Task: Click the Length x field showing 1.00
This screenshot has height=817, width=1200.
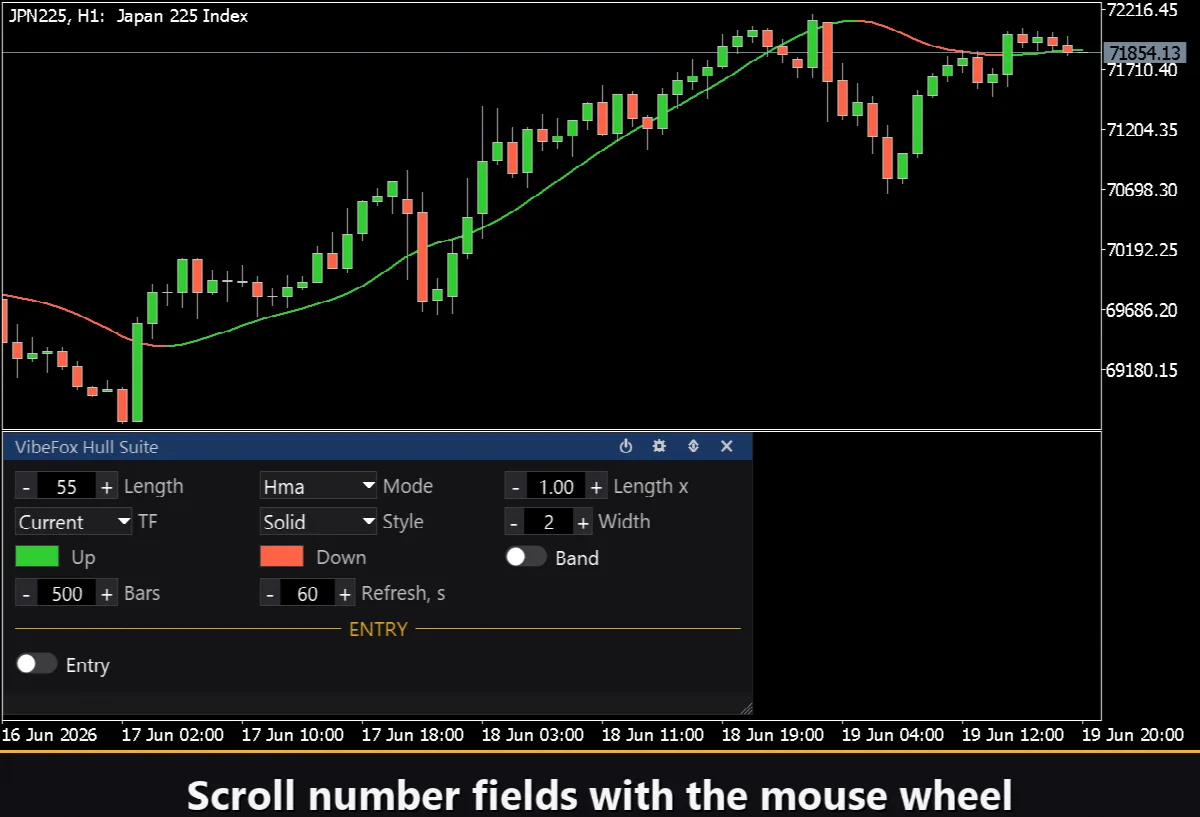Action: [556, 487]
